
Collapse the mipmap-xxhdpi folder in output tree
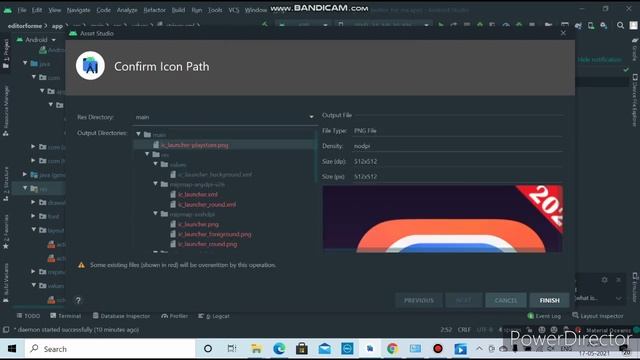click(156, 213)
